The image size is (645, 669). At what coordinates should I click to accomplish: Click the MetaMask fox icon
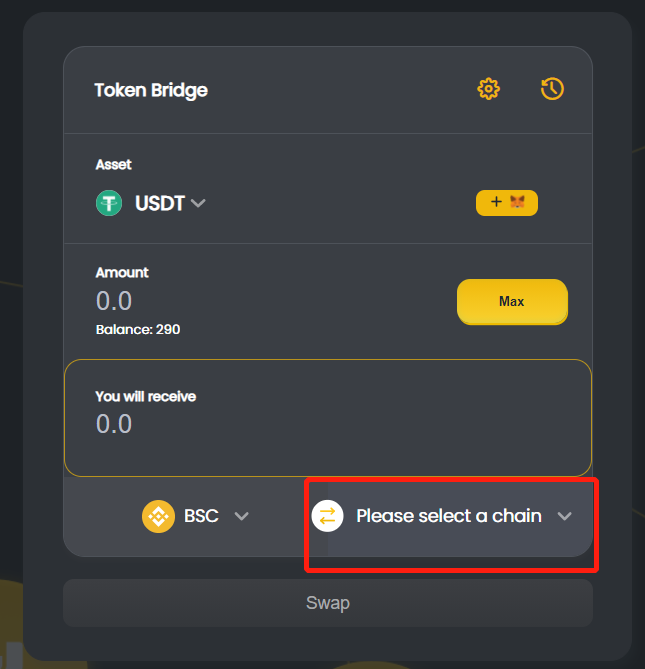517,201
